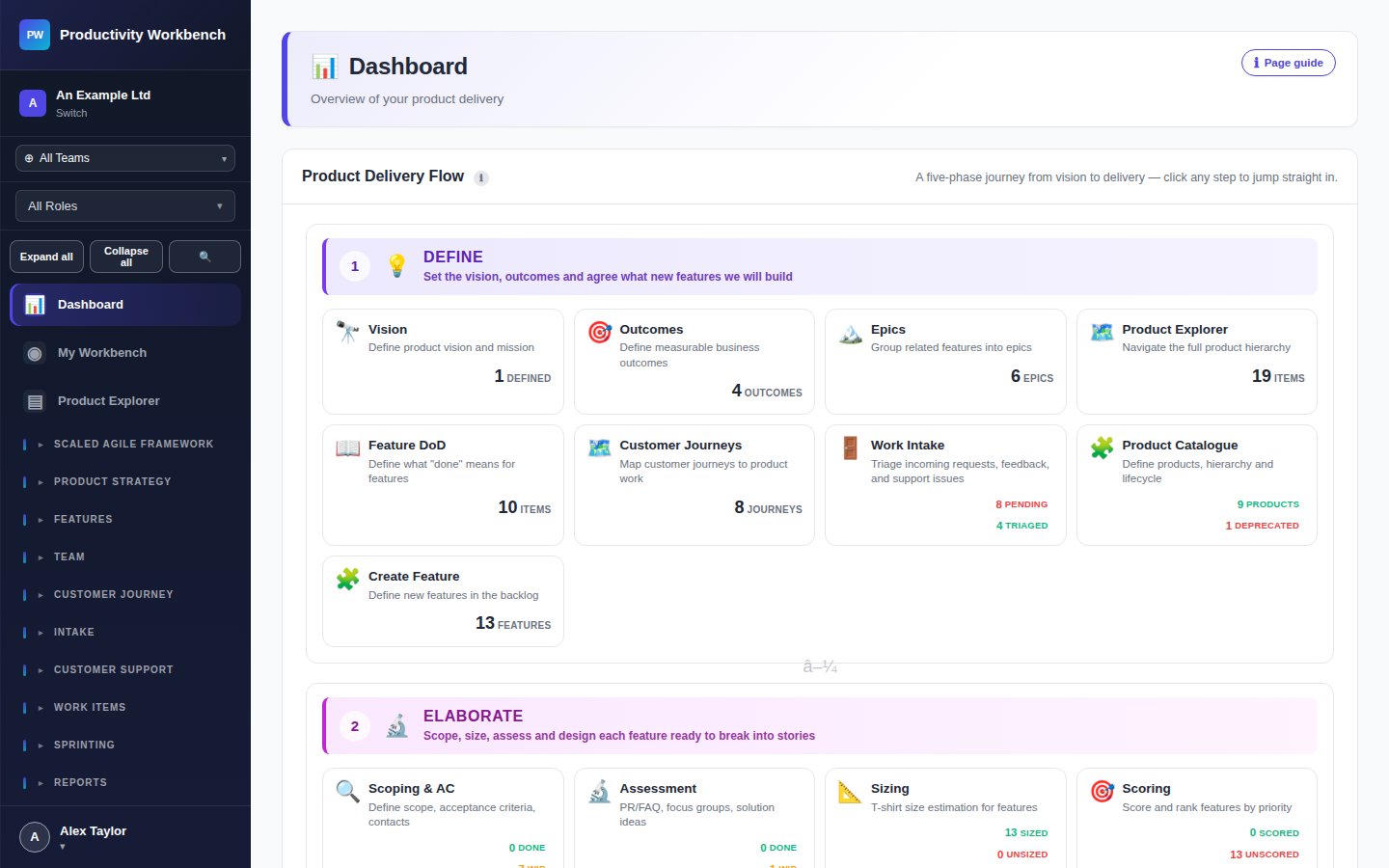
Task: Click the Product Explorer card's map icon
Action: (x=1102, y=333)
